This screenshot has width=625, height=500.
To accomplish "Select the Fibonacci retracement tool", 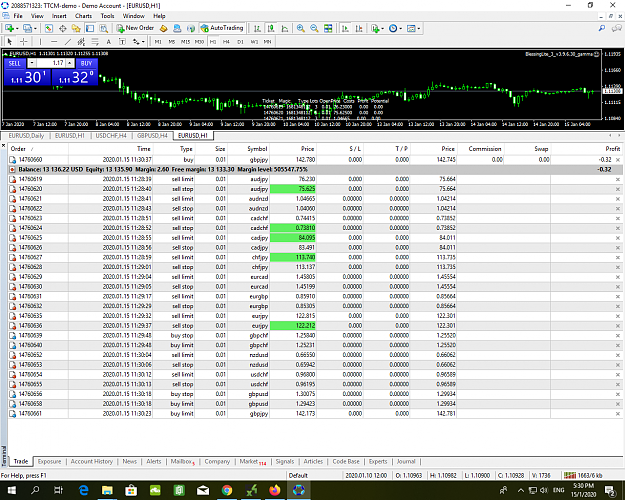I will pyautogui.click(x=95, y=41).
